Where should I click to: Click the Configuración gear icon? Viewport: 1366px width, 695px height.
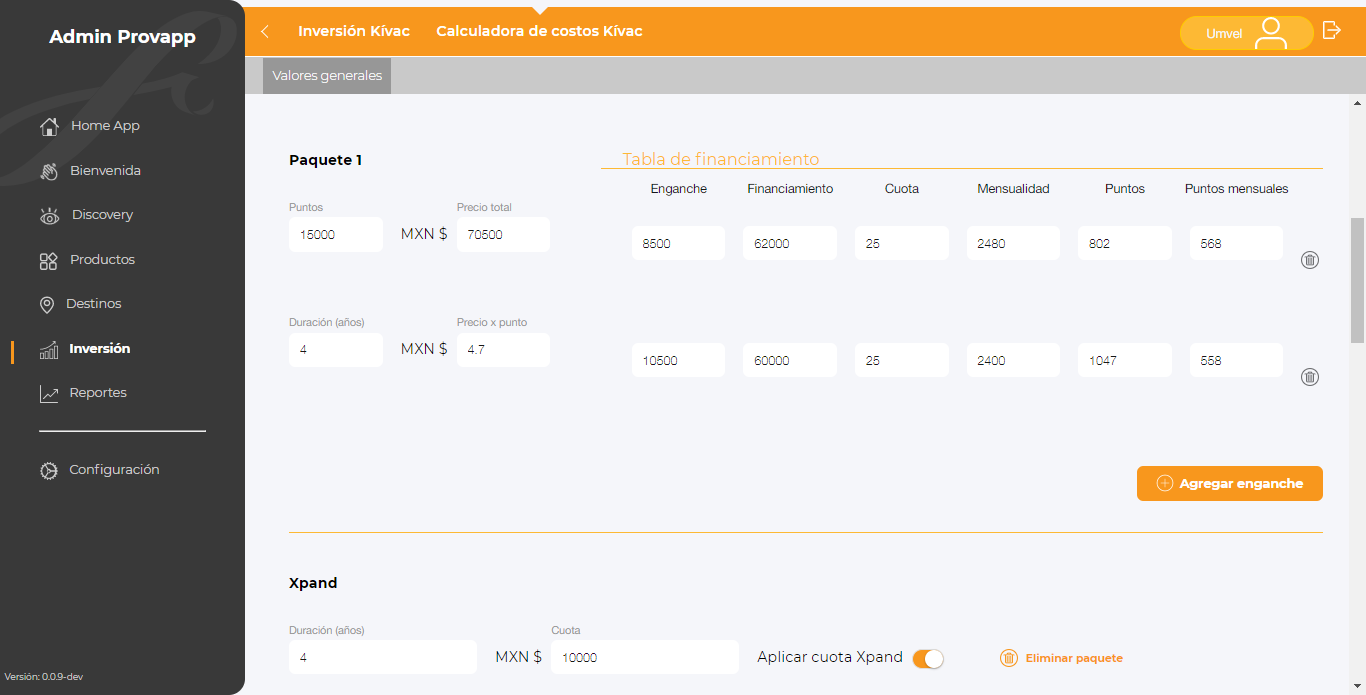point(49,470)
